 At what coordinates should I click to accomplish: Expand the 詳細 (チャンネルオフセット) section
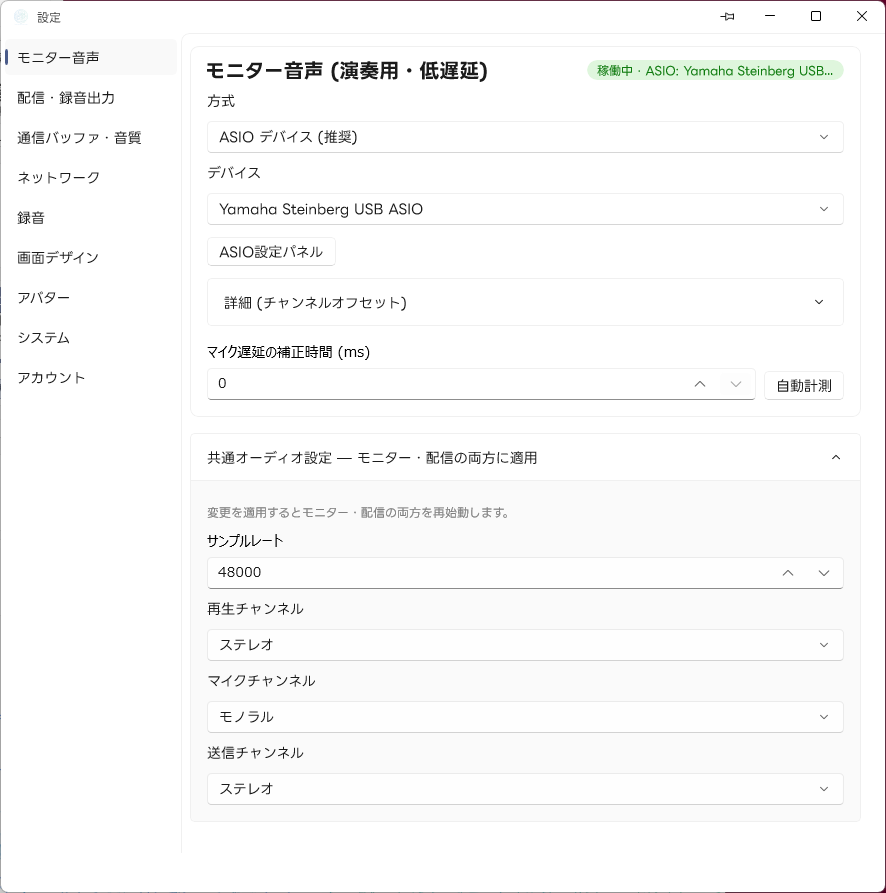pos(525,302)
